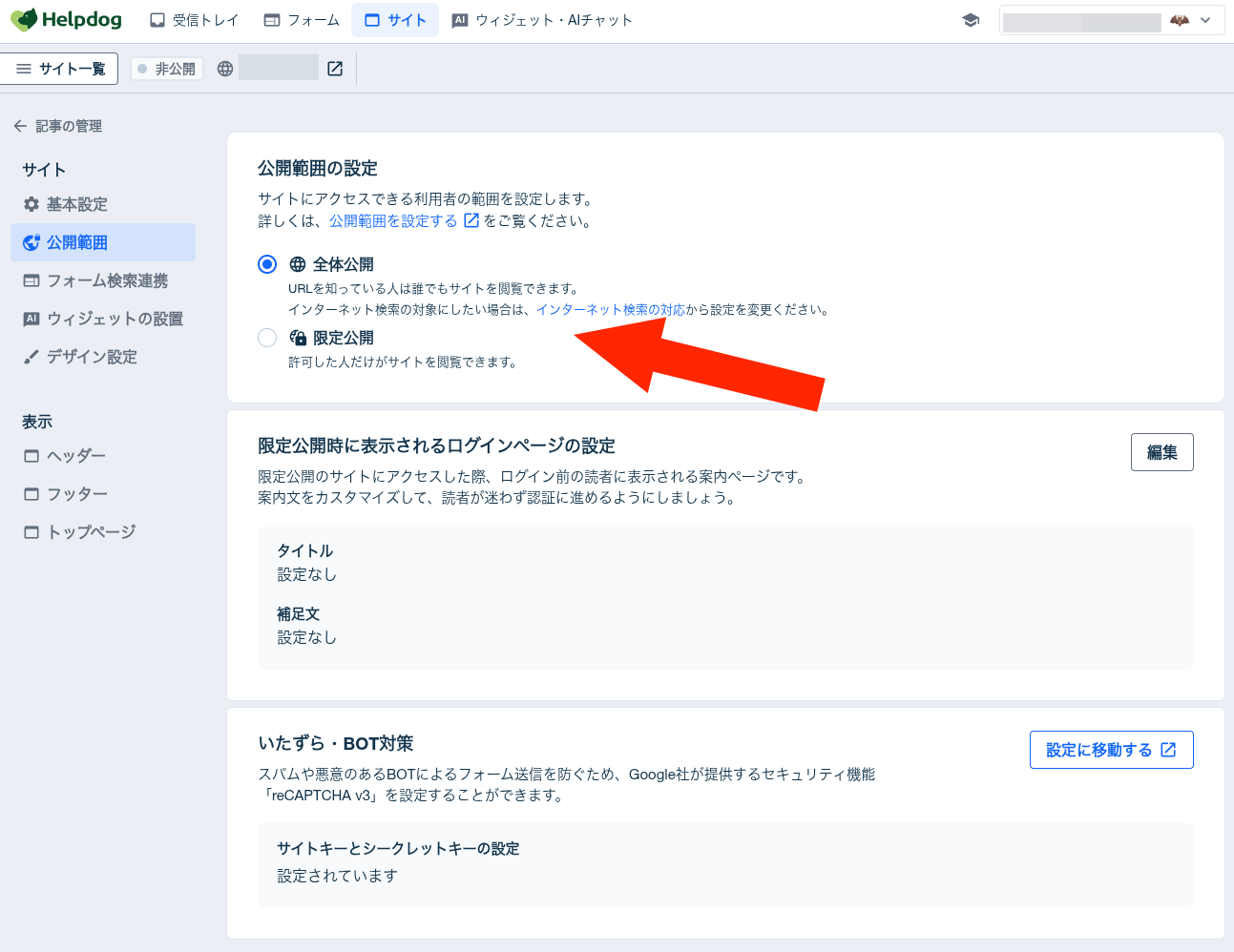1234x952 pixels.
Task: Select 公開範囲 sidebar item
Action: [103, 242]
